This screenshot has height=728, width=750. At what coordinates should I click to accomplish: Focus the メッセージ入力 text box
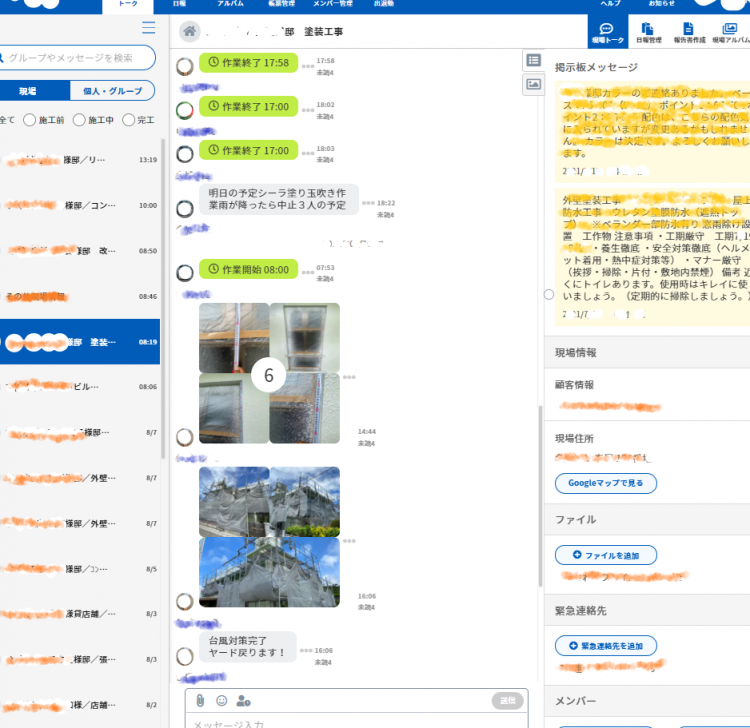(356, 722)
